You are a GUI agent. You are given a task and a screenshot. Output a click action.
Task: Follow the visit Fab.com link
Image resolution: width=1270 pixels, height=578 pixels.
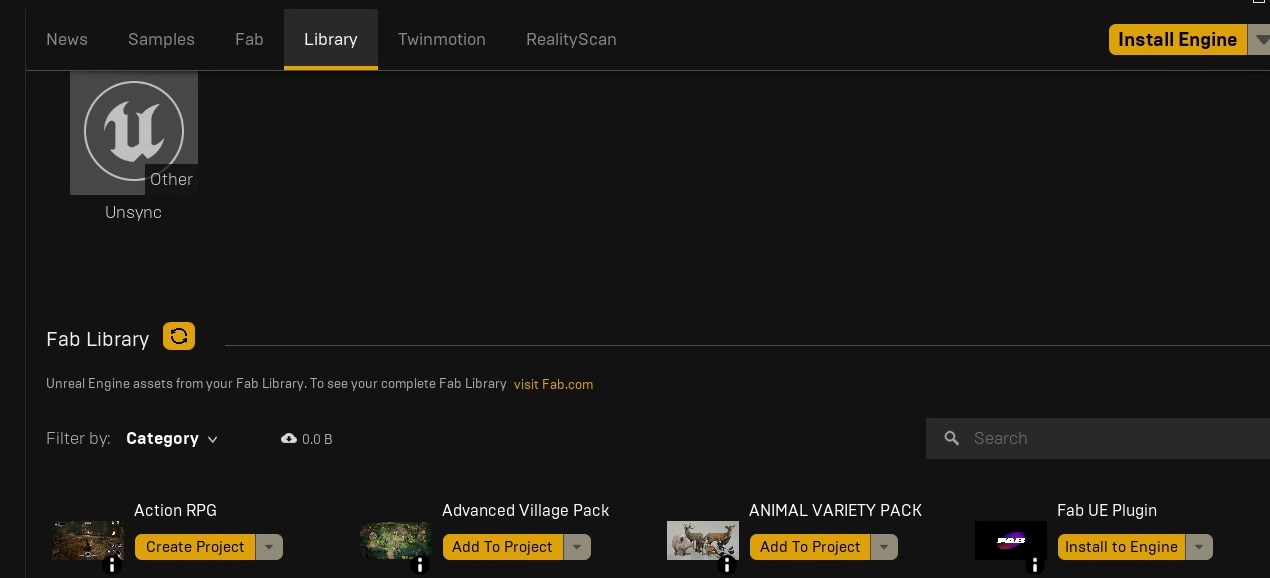[x=553, y=384]
